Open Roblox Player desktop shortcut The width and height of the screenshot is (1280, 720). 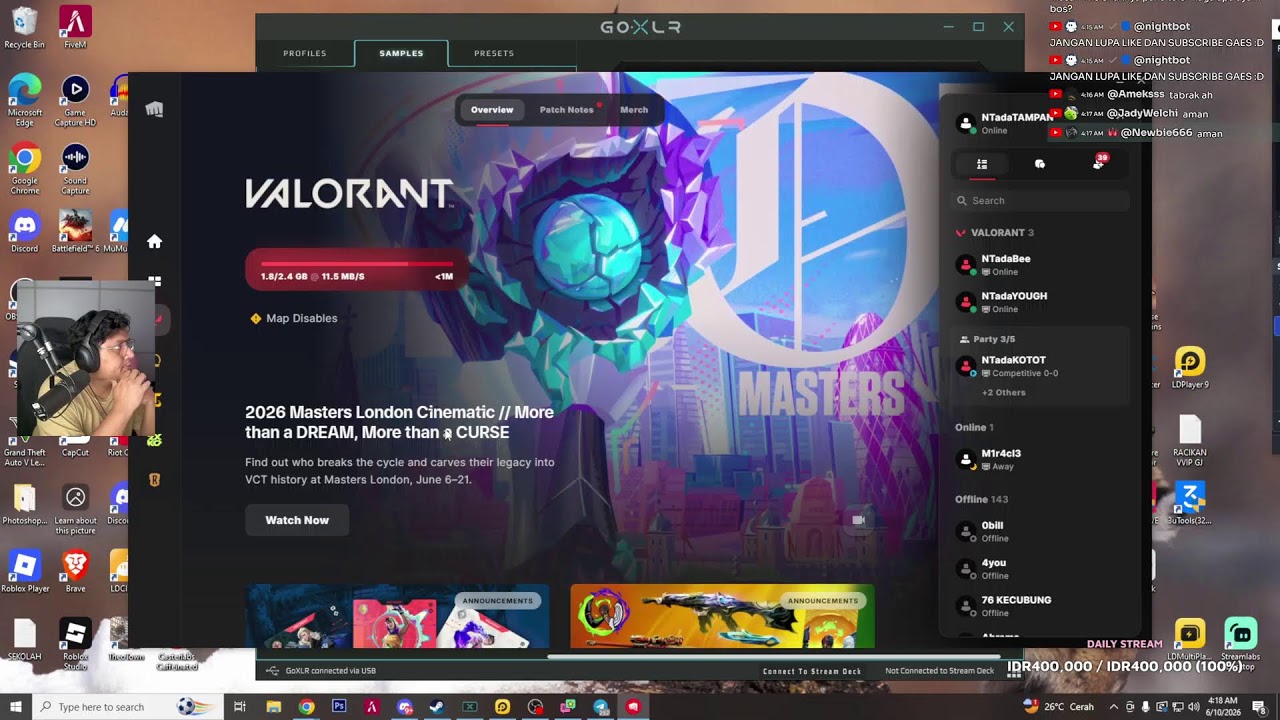point(24,572)
